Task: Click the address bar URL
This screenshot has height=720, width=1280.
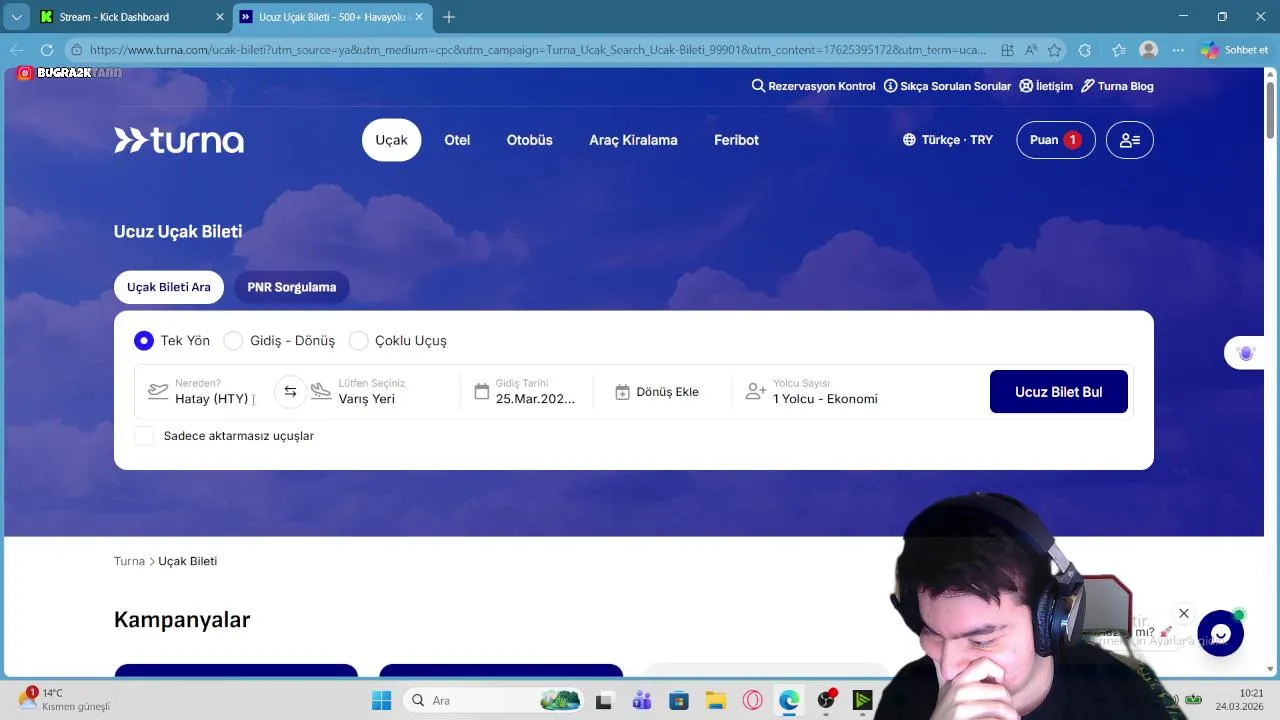Action: (537, 50)
